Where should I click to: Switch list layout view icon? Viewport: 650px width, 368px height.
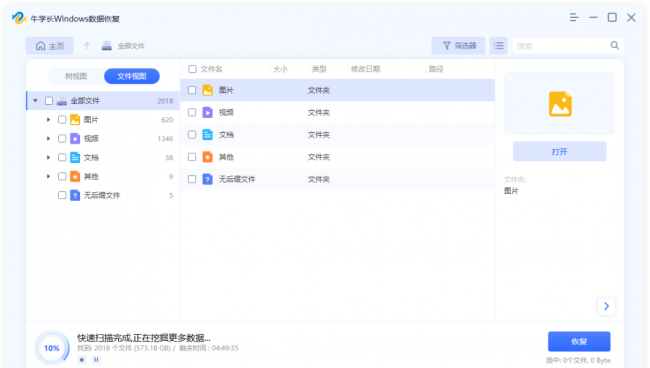pyautogui.click(x=499, y=46)
